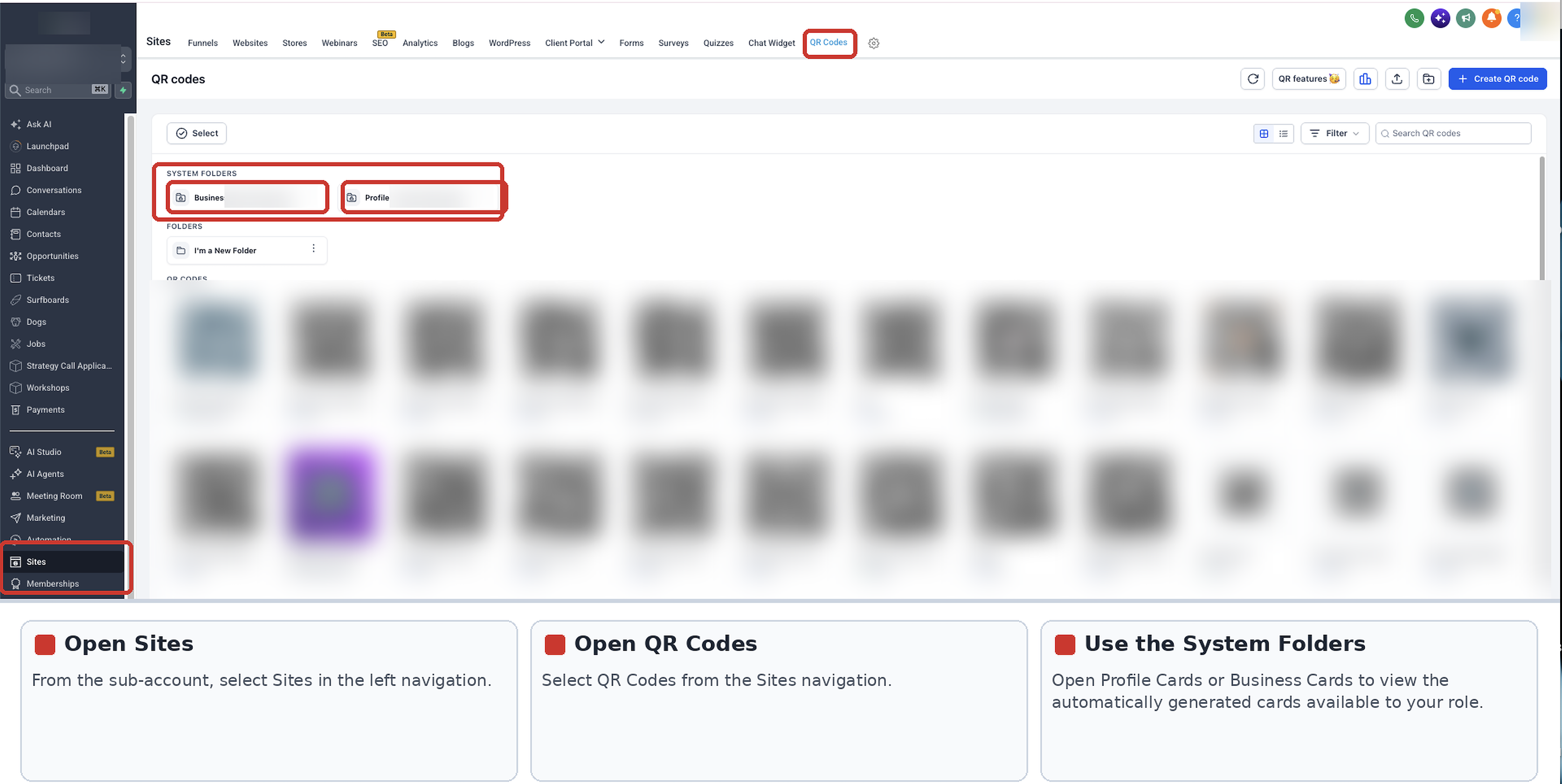Viewport: 1562px width, 784px height.
Task: Open the purple AI sparkle icon
Action: tap(1439, 18)
